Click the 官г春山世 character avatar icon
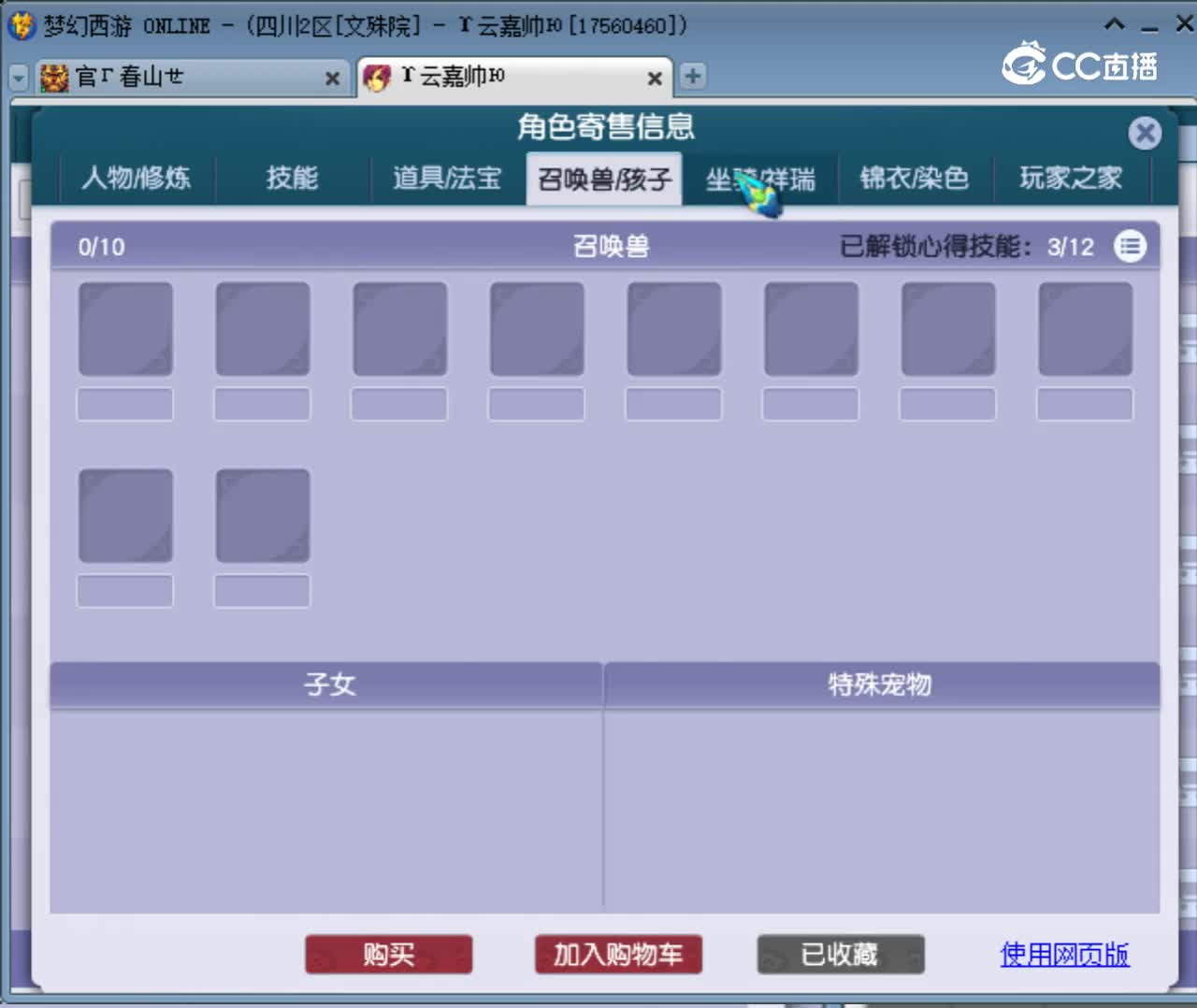 click(x=54, y=78)
